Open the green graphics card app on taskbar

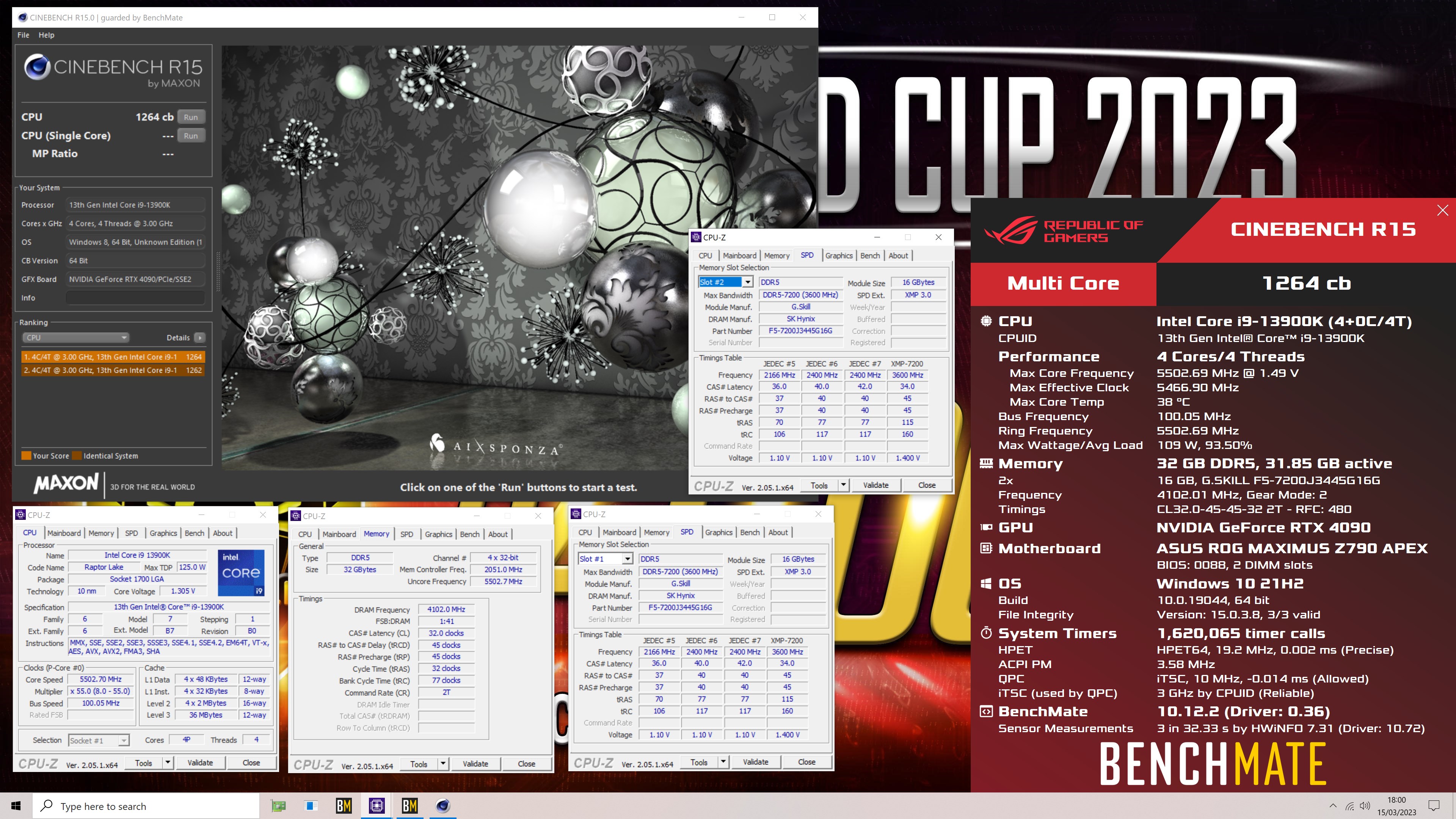(278, 805)
